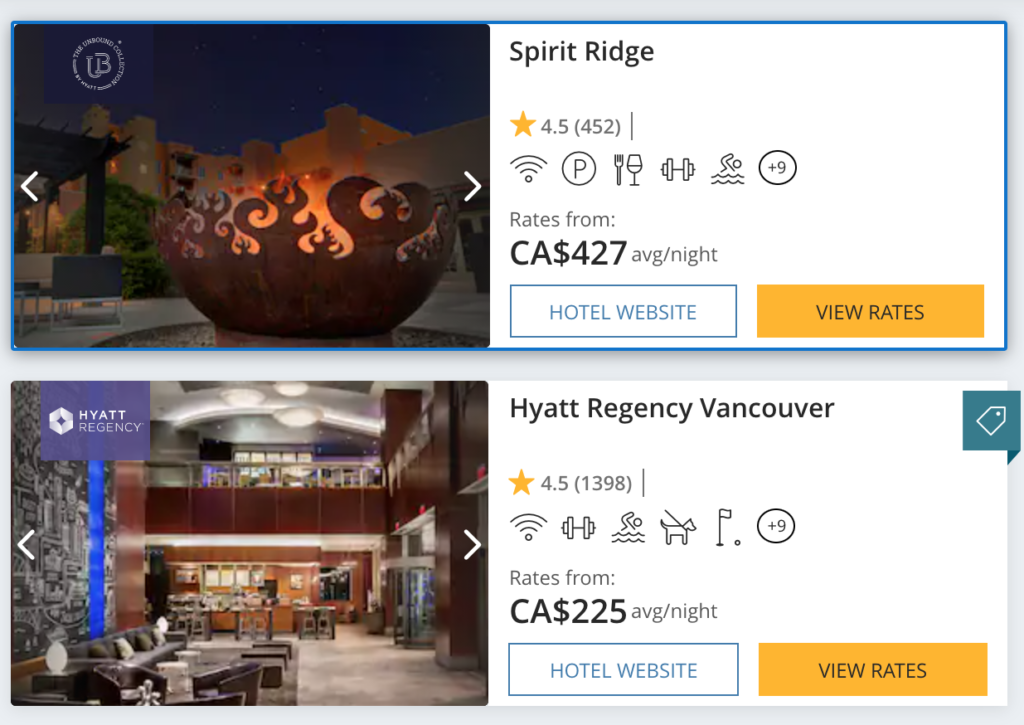The height and width of the screenshot is (725, 1024).
Task: Click the golf flag icon for Hyatt Regency
Action: point(727,527)
